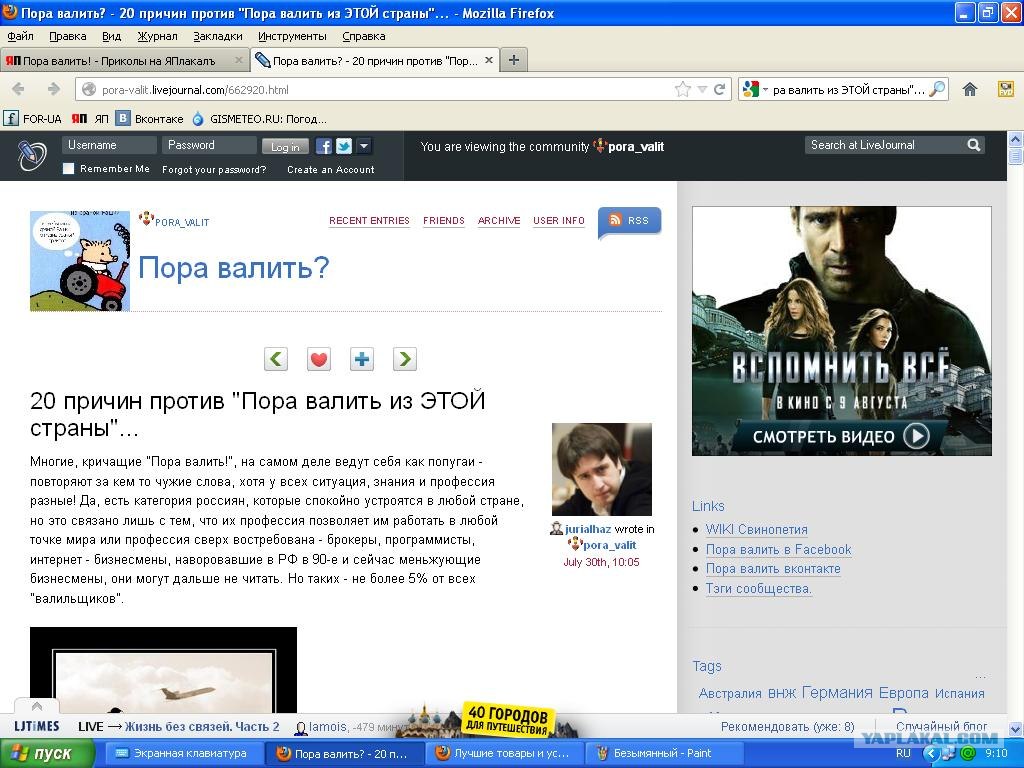Go to previous entry green arrow

[276, 359]
